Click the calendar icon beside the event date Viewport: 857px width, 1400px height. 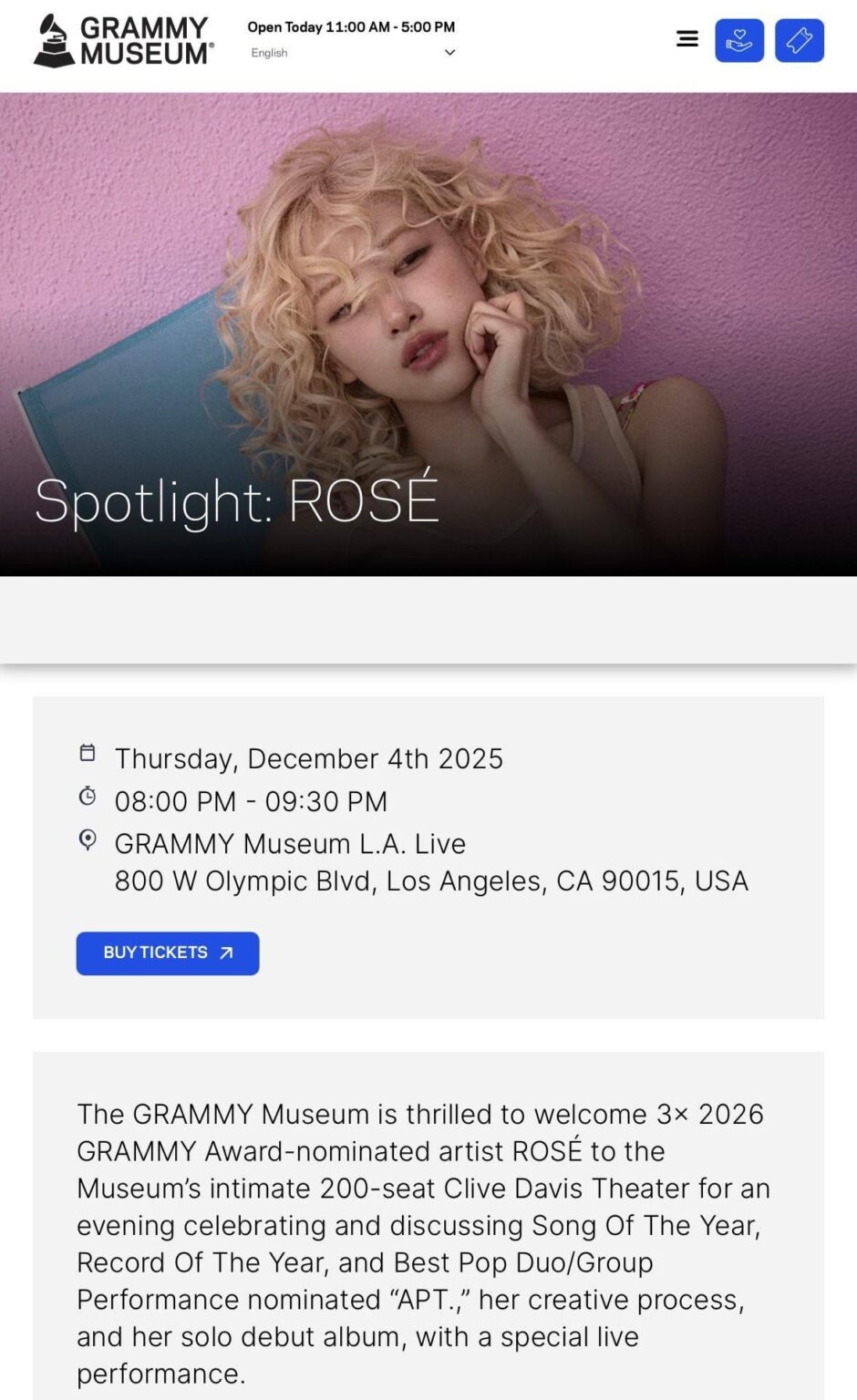(87, 753)
